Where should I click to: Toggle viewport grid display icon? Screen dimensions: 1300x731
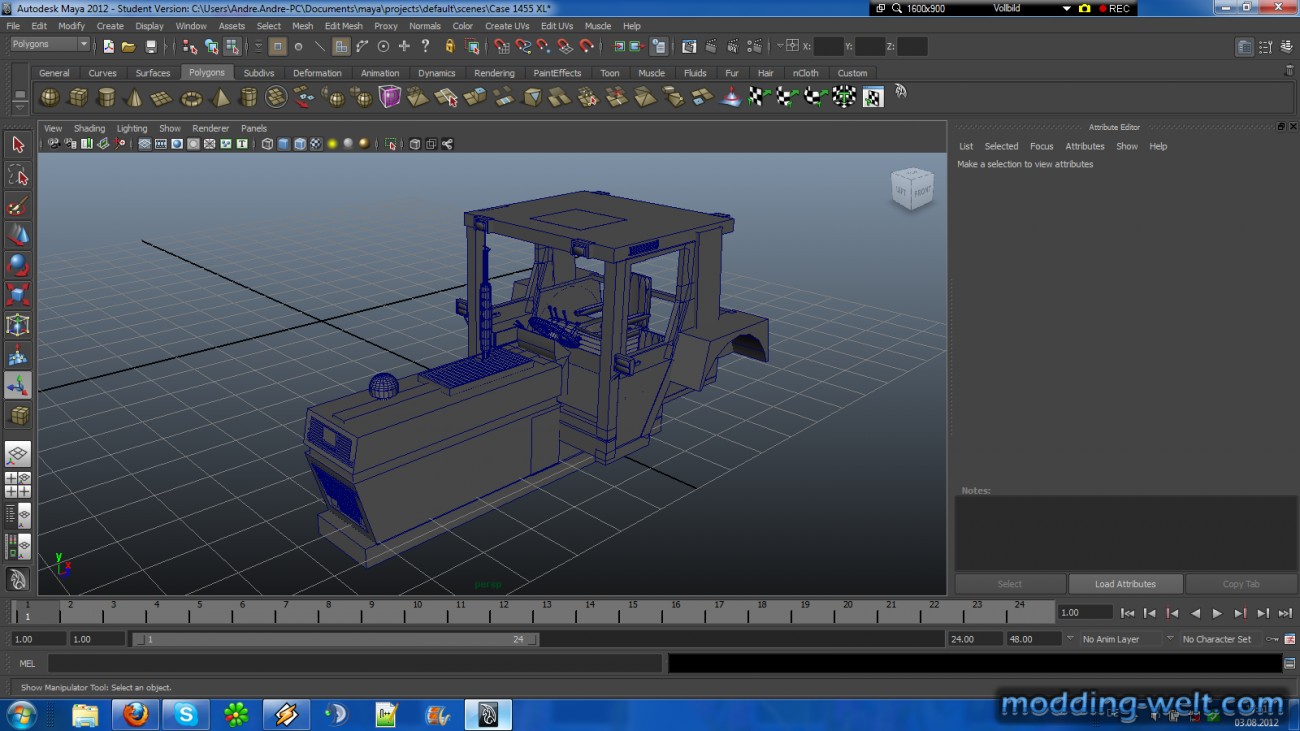145,144
